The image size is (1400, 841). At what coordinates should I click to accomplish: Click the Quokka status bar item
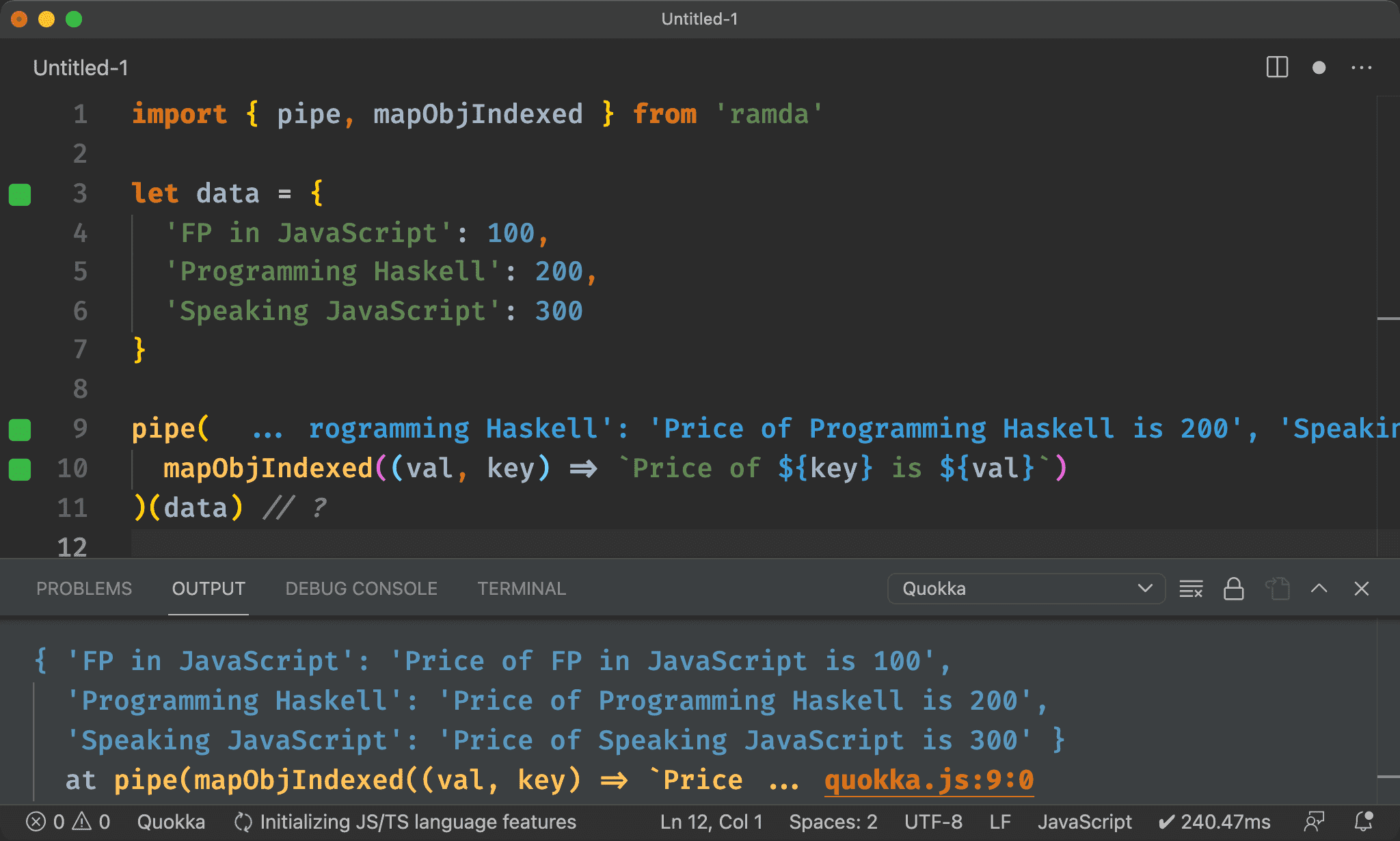click(x=171, y=822)
